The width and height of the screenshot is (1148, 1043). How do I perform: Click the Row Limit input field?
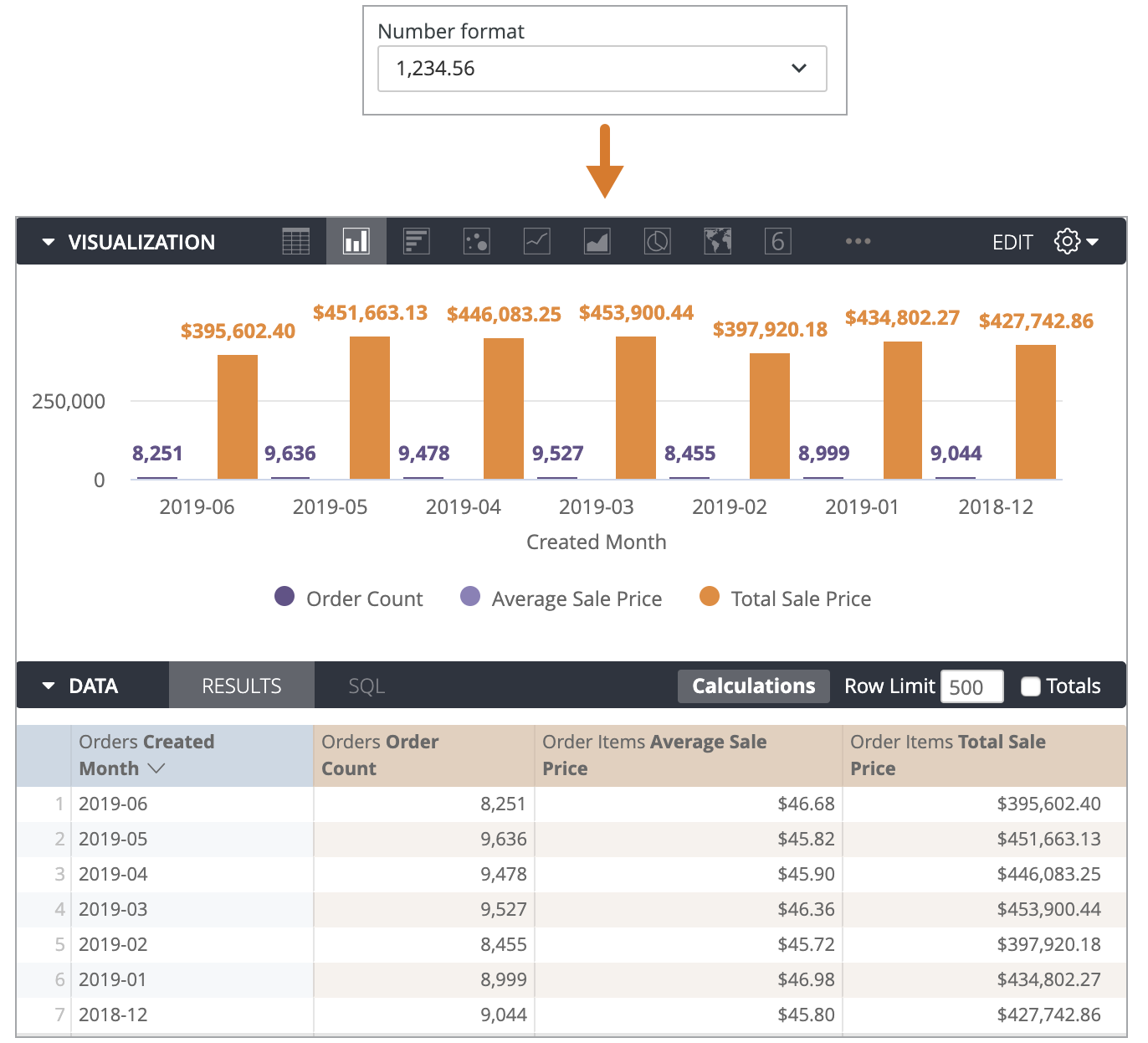[x=971, y=686]
